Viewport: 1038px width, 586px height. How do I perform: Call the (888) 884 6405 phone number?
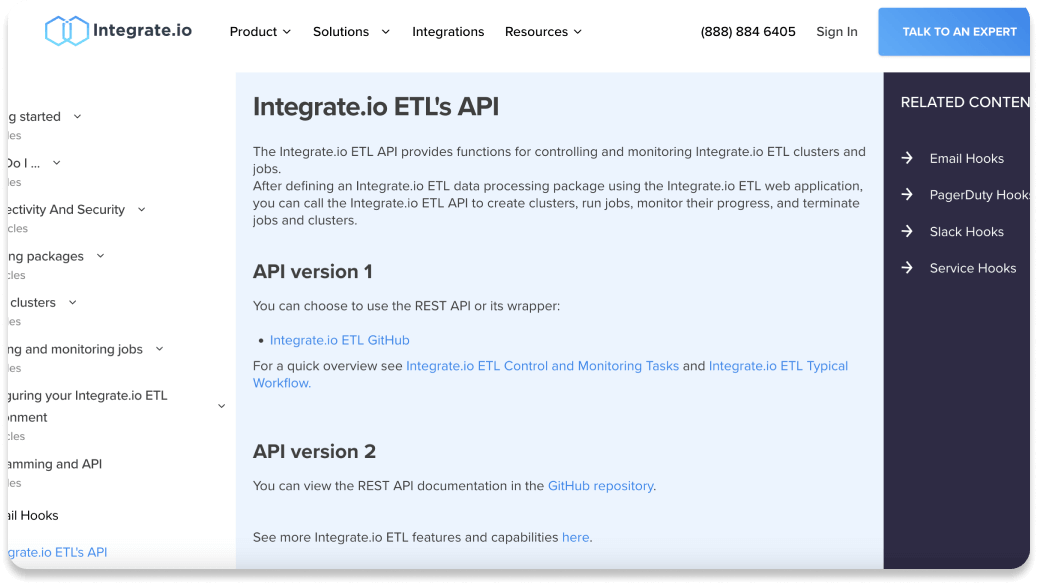point(748,32)
